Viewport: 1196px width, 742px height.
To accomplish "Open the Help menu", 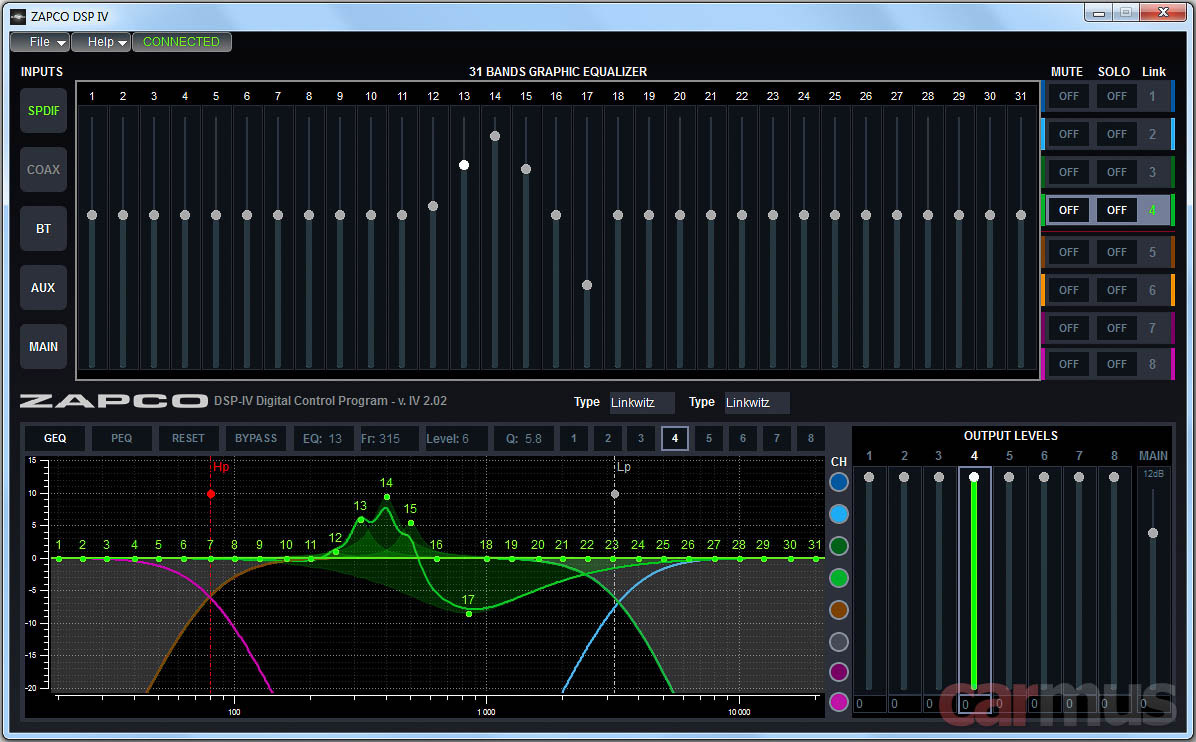I will pyautogui.click(x=101, y=42).
